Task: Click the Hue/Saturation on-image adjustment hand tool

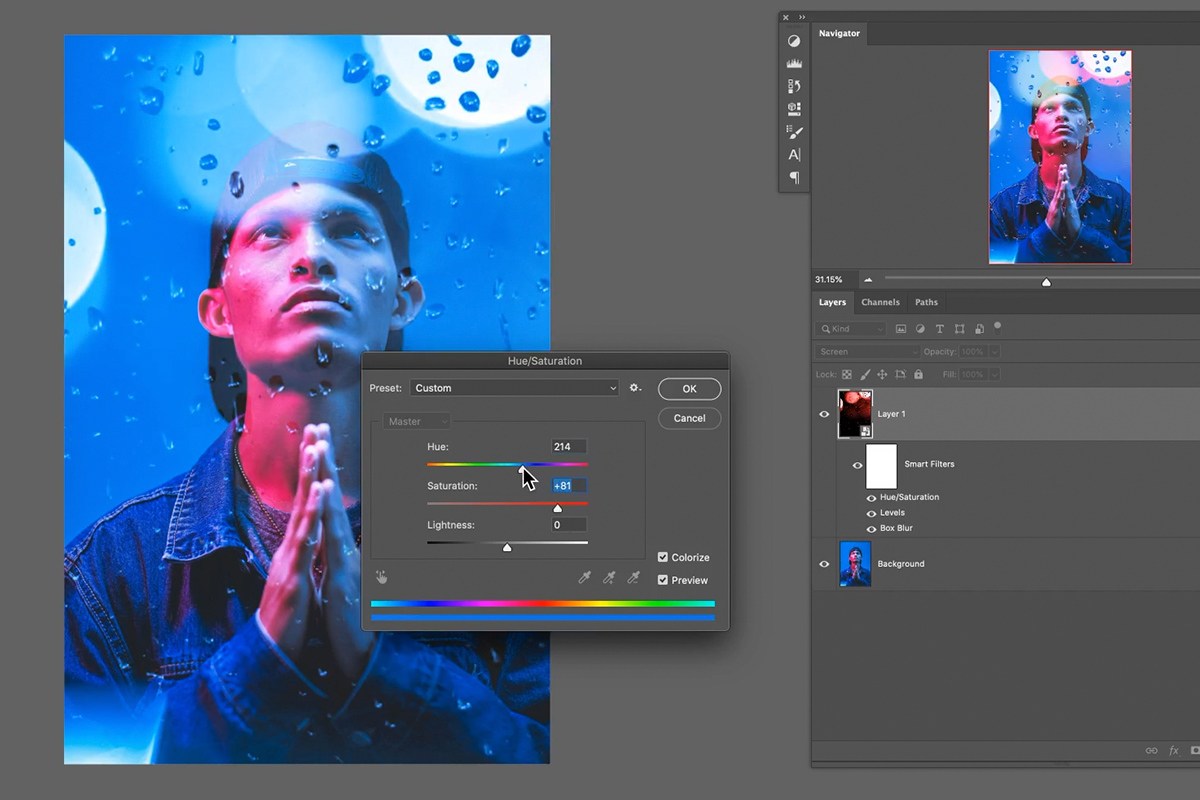Action: 381,577
